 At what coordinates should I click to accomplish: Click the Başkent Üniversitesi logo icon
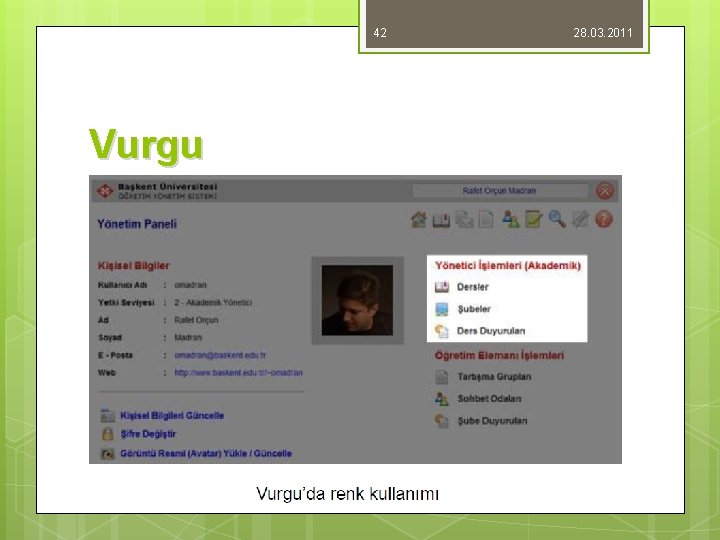pos(105,191)
